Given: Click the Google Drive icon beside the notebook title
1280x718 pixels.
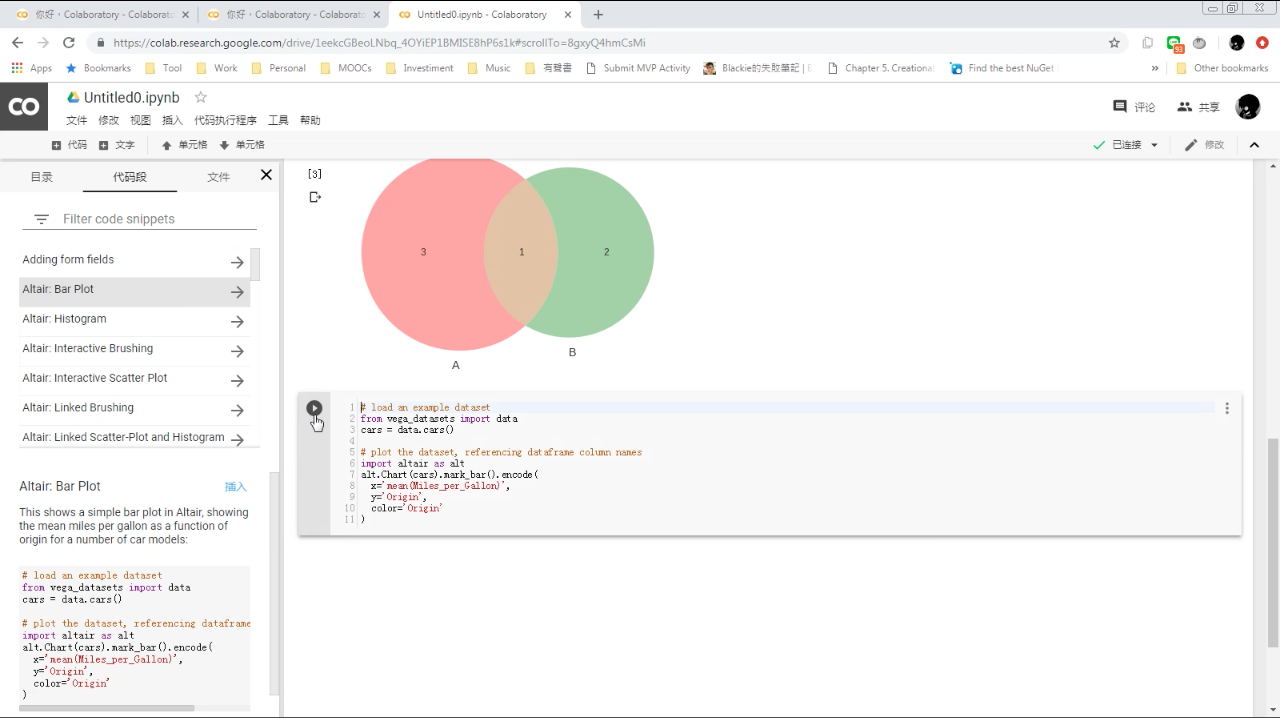Looking at the screenshot, I should click(x=73, y=97).
